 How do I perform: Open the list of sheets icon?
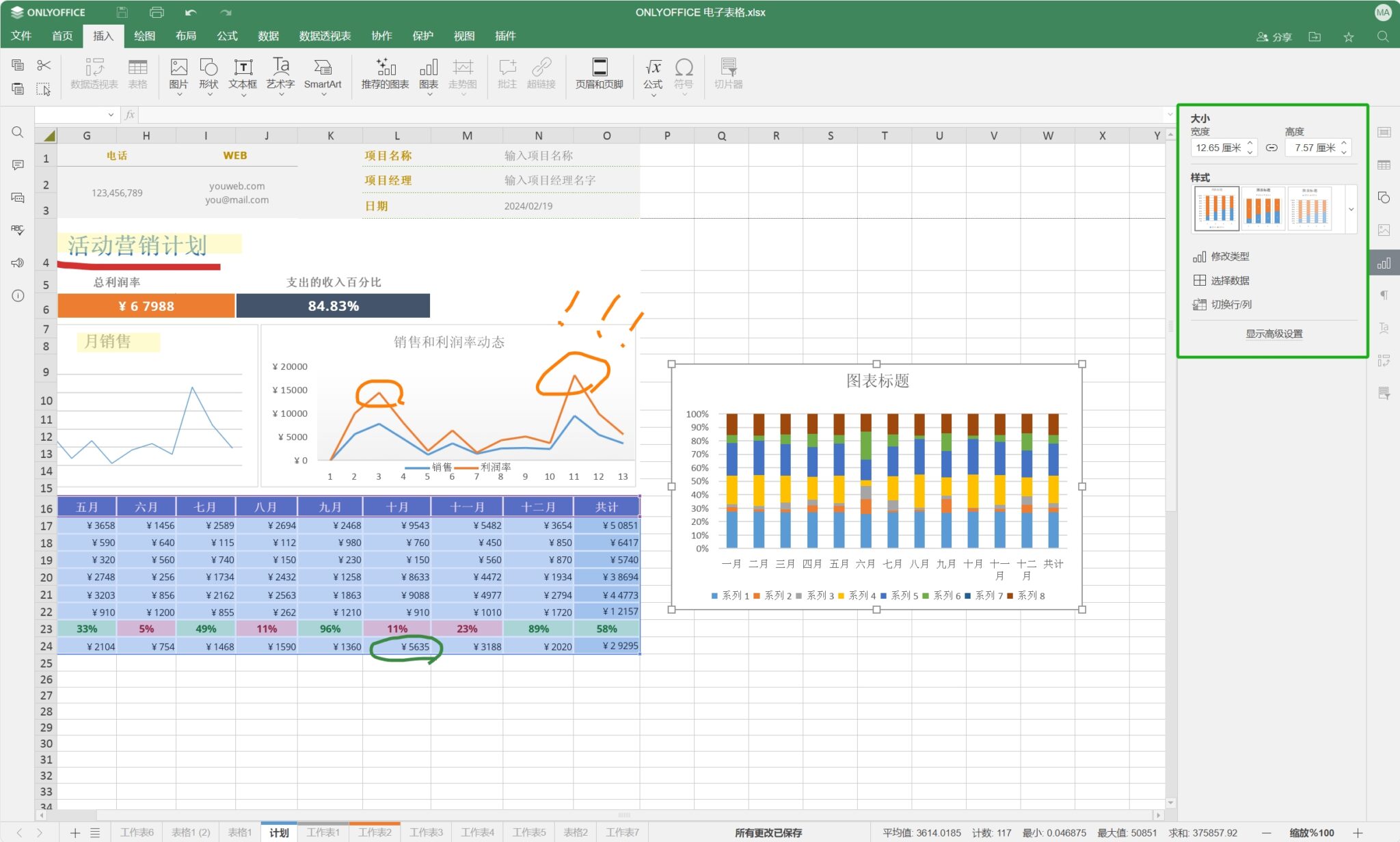[95, 832]
